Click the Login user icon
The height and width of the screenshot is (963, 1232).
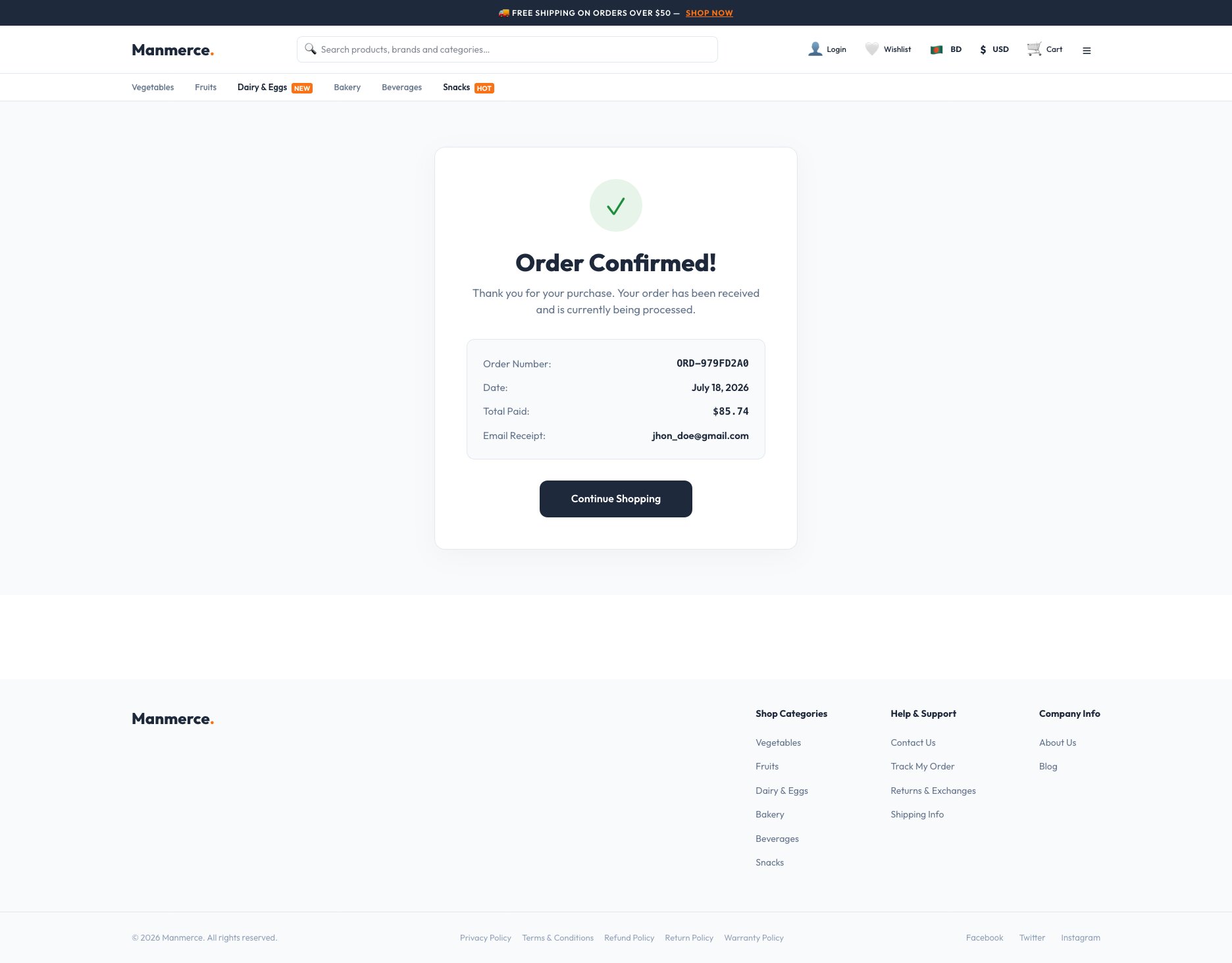tap(815, 49)
